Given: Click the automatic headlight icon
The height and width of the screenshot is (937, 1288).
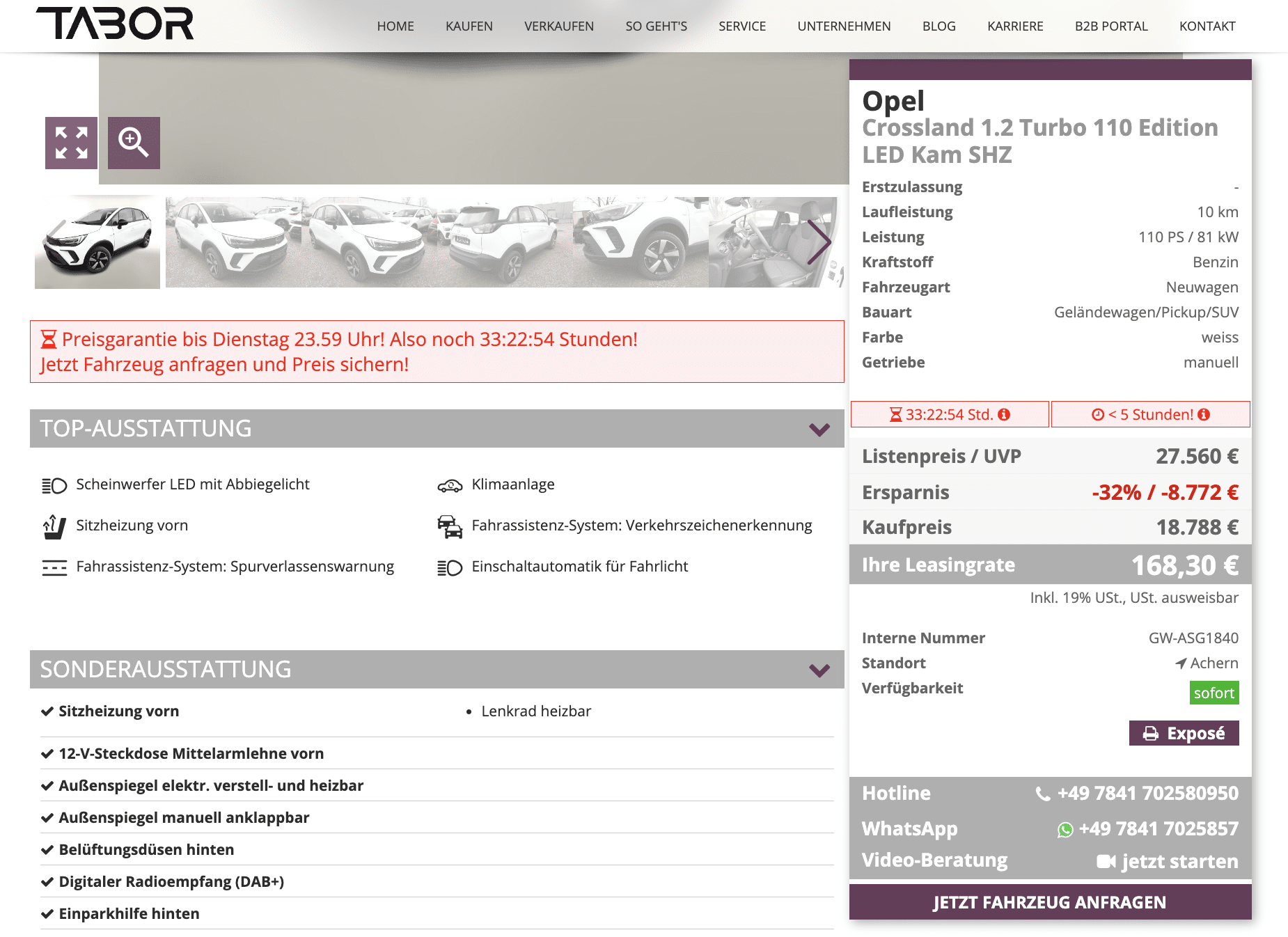Looking at the screenshot, I should pyautogui.click(x=450, y=568).
